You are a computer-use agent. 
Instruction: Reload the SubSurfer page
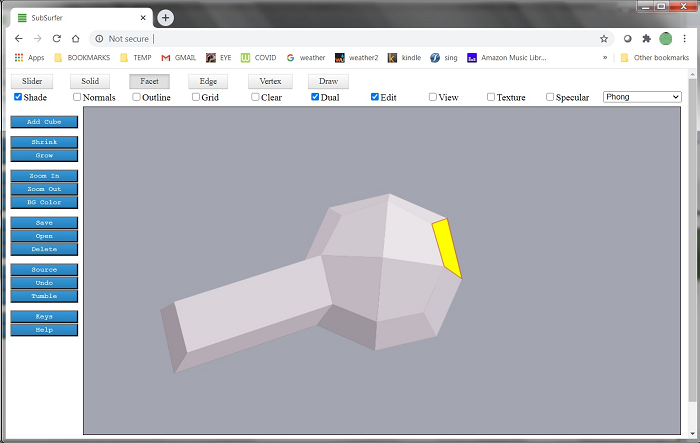[x=57, y=39]
